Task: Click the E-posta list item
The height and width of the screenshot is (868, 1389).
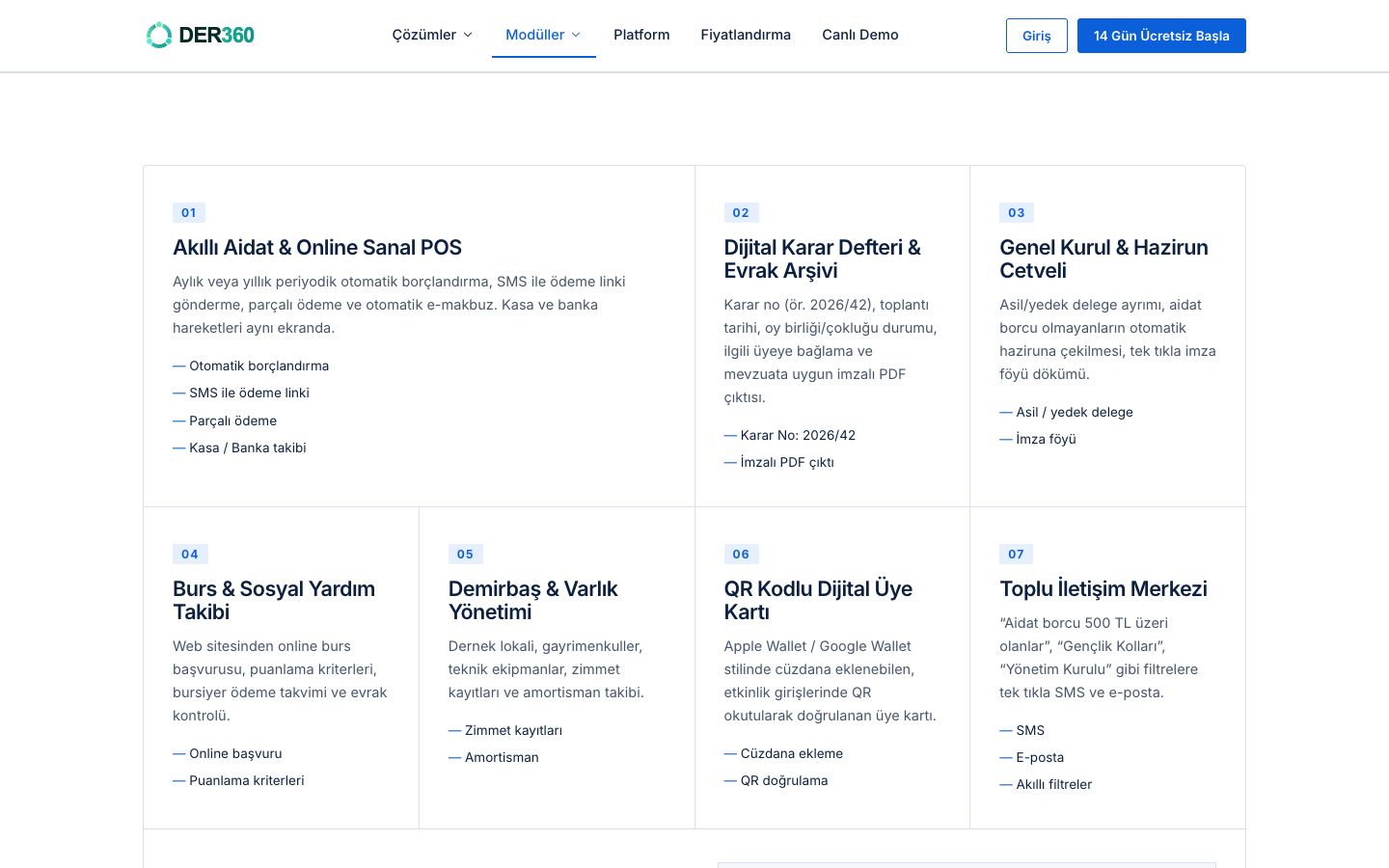Action: 1032,757
